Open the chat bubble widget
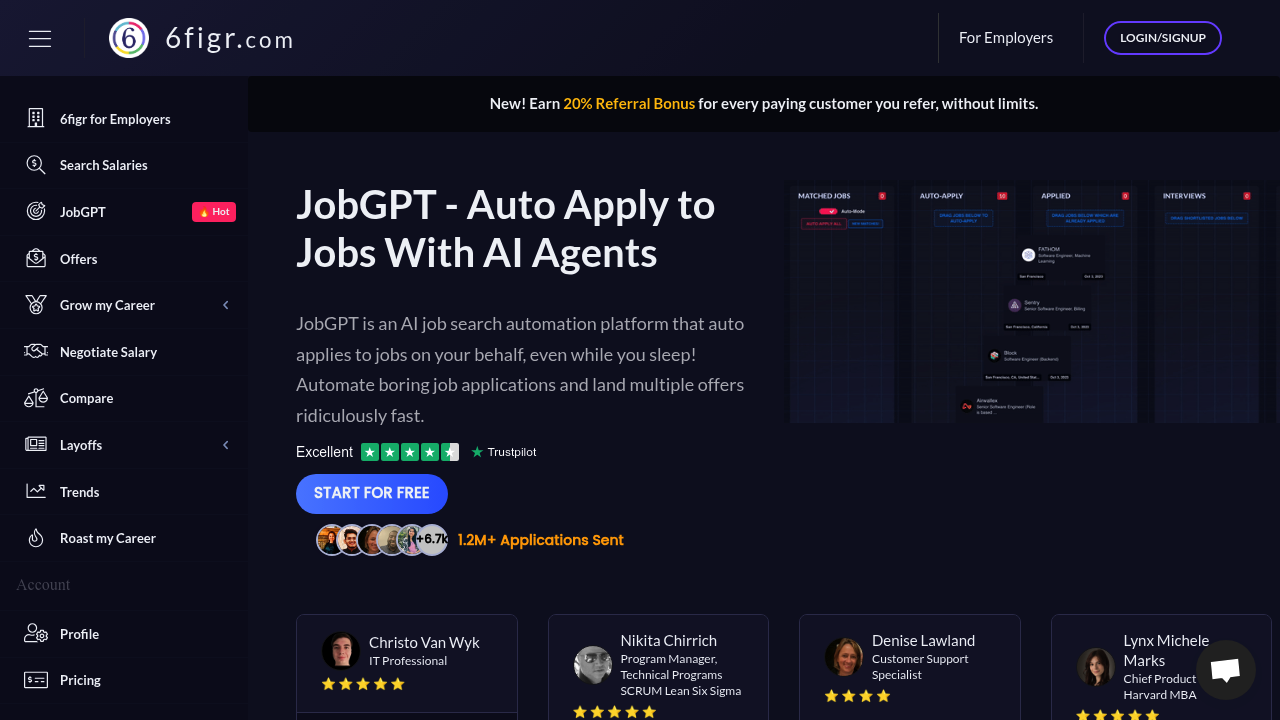Viewport: 1280px width, 720px height. point(1225,670)
